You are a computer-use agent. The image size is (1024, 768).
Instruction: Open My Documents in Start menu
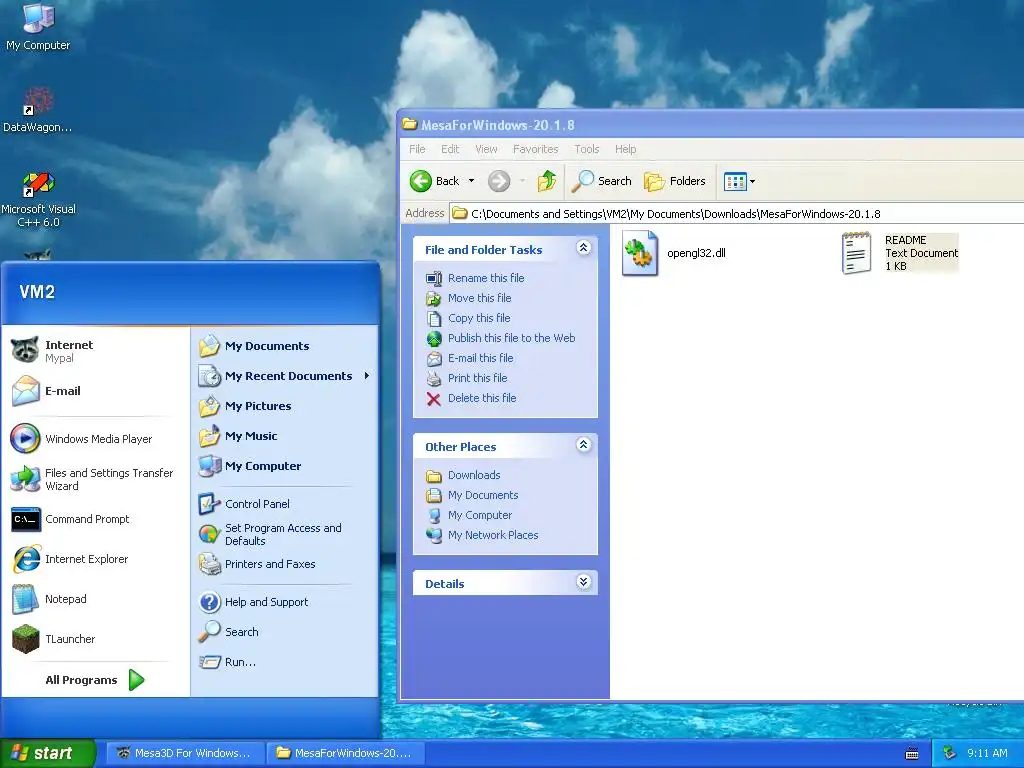click(255, 346)
